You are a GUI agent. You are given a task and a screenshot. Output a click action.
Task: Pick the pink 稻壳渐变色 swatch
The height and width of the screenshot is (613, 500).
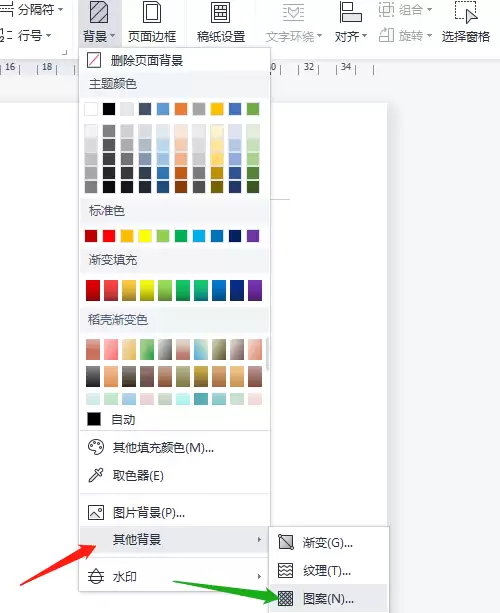(x=111, y=349)
